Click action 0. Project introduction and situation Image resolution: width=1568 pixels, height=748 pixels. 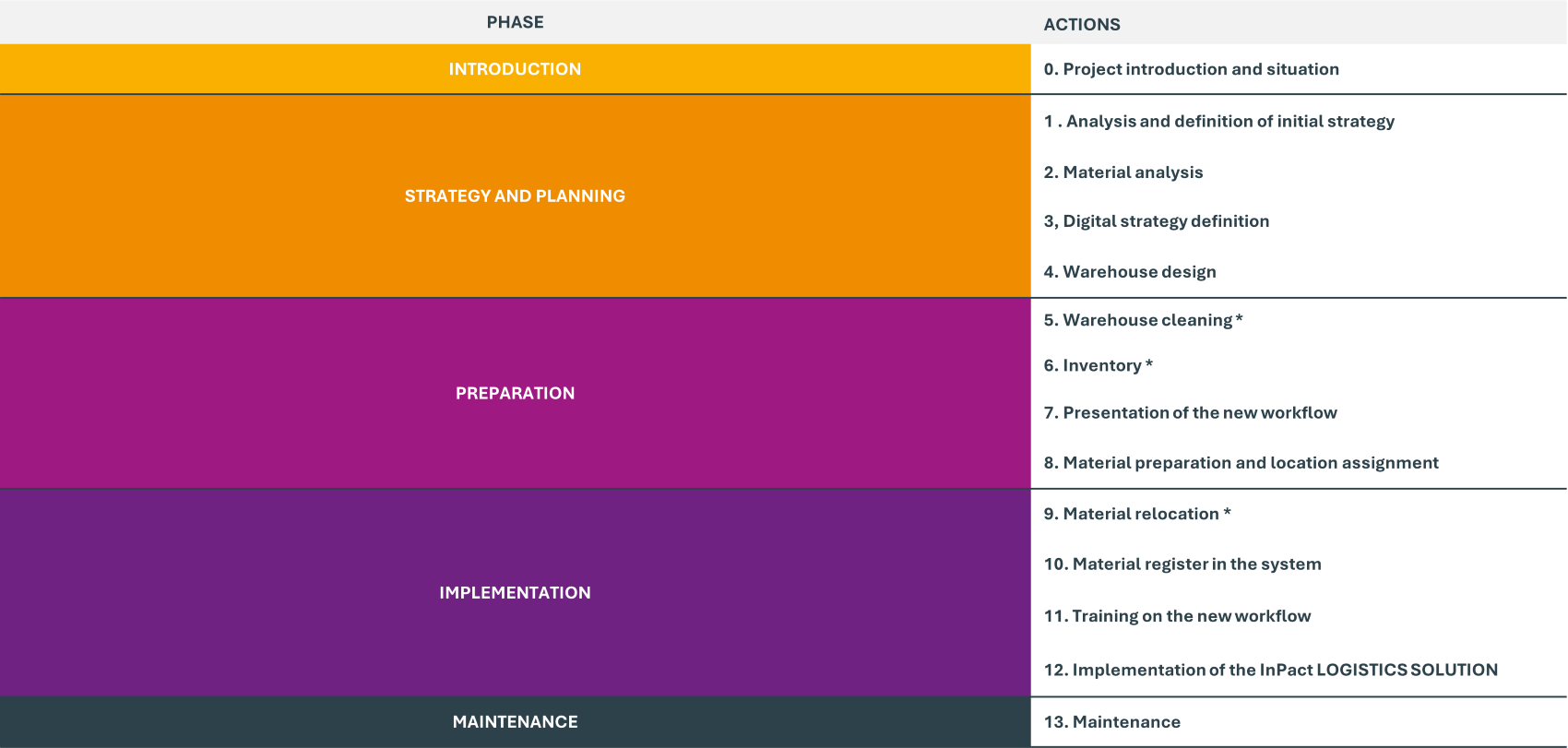click(1191, 69)
